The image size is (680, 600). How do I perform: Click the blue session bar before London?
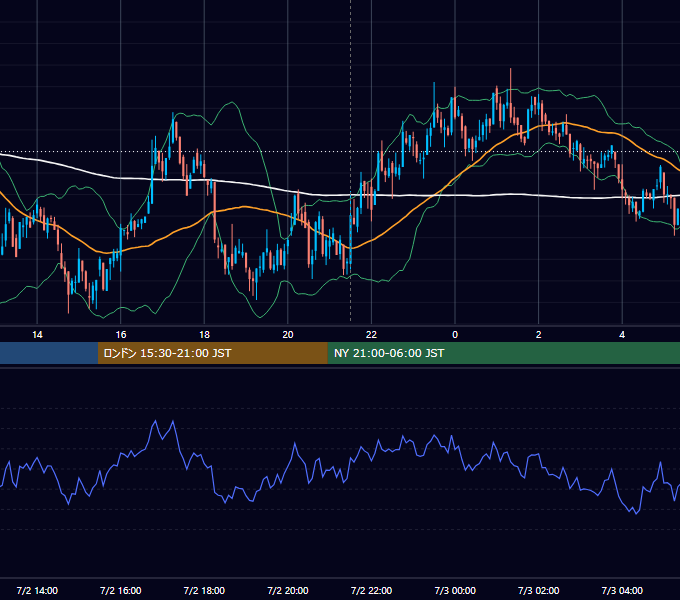click(x=49, y=353)
